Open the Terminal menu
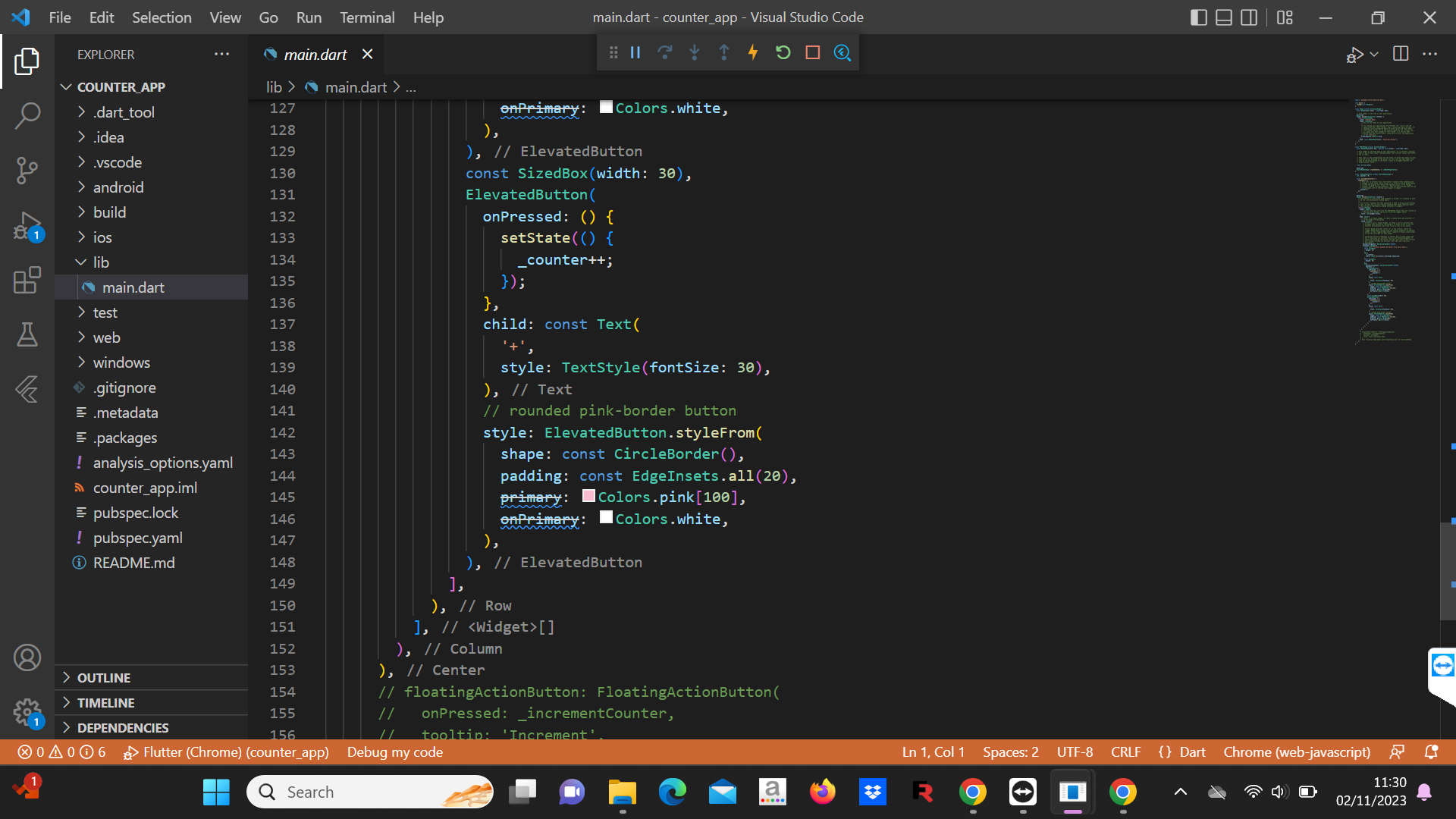Viewport: 1456px width, 819px height. point(367,17)
